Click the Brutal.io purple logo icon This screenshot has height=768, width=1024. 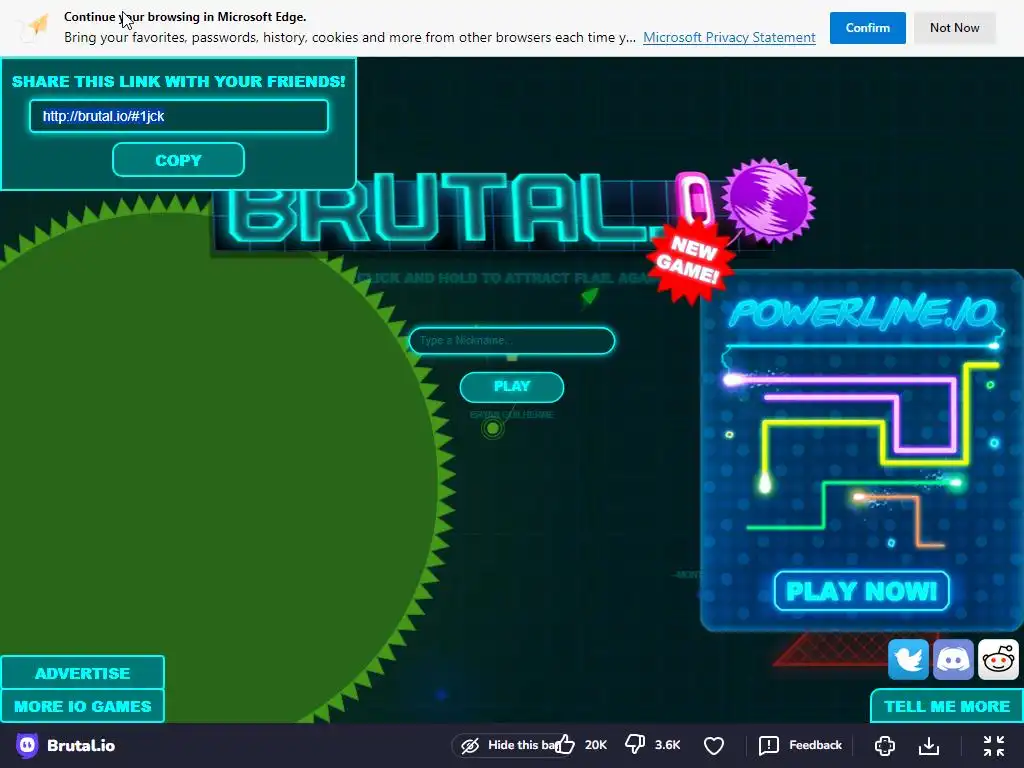pyautogui.click(x=27, y=745)
